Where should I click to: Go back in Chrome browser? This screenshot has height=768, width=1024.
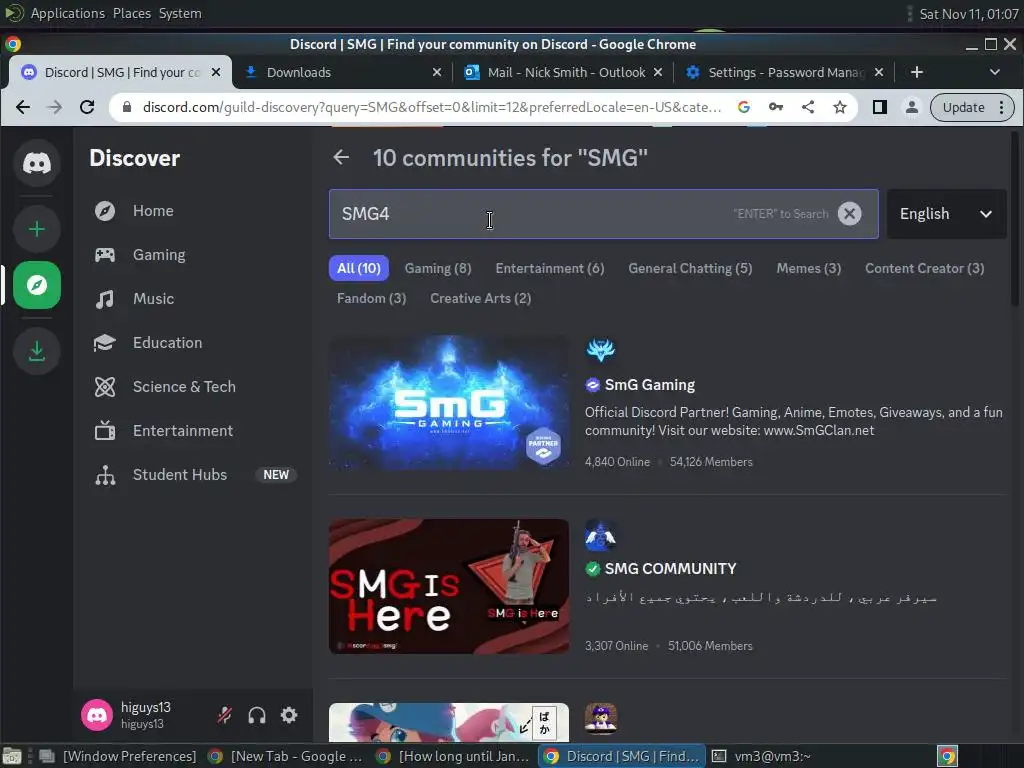pos(23,108)
